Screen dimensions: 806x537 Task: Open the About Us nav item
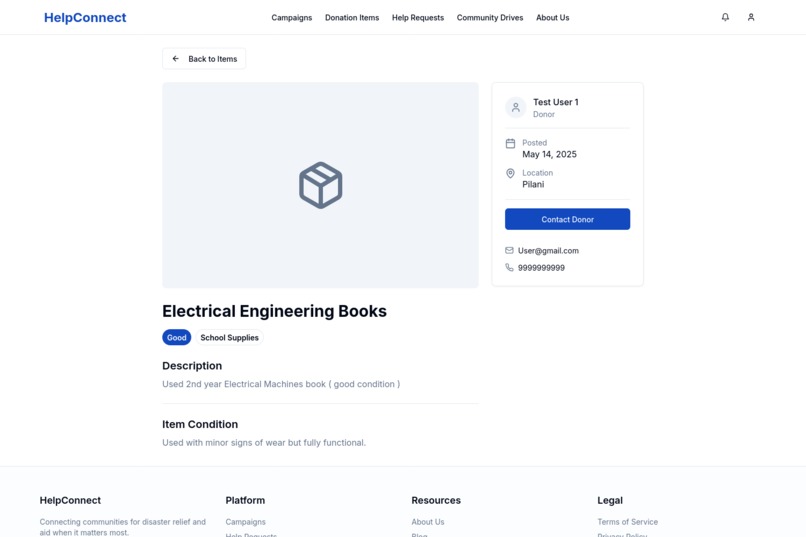point(553,17)
